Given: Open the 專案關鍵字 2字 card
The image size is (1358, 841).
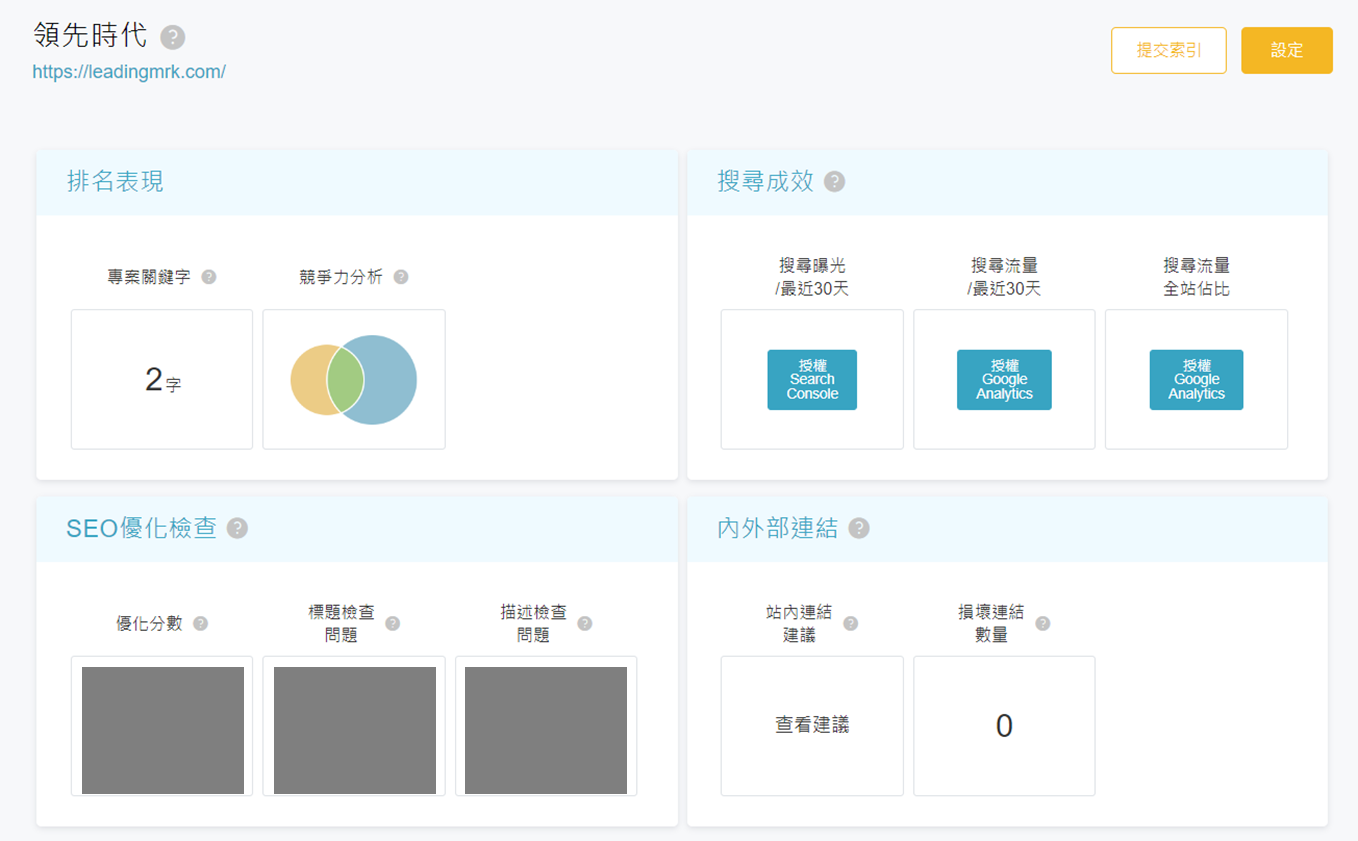Looking at the screenshot, I should tap(162, 379).
